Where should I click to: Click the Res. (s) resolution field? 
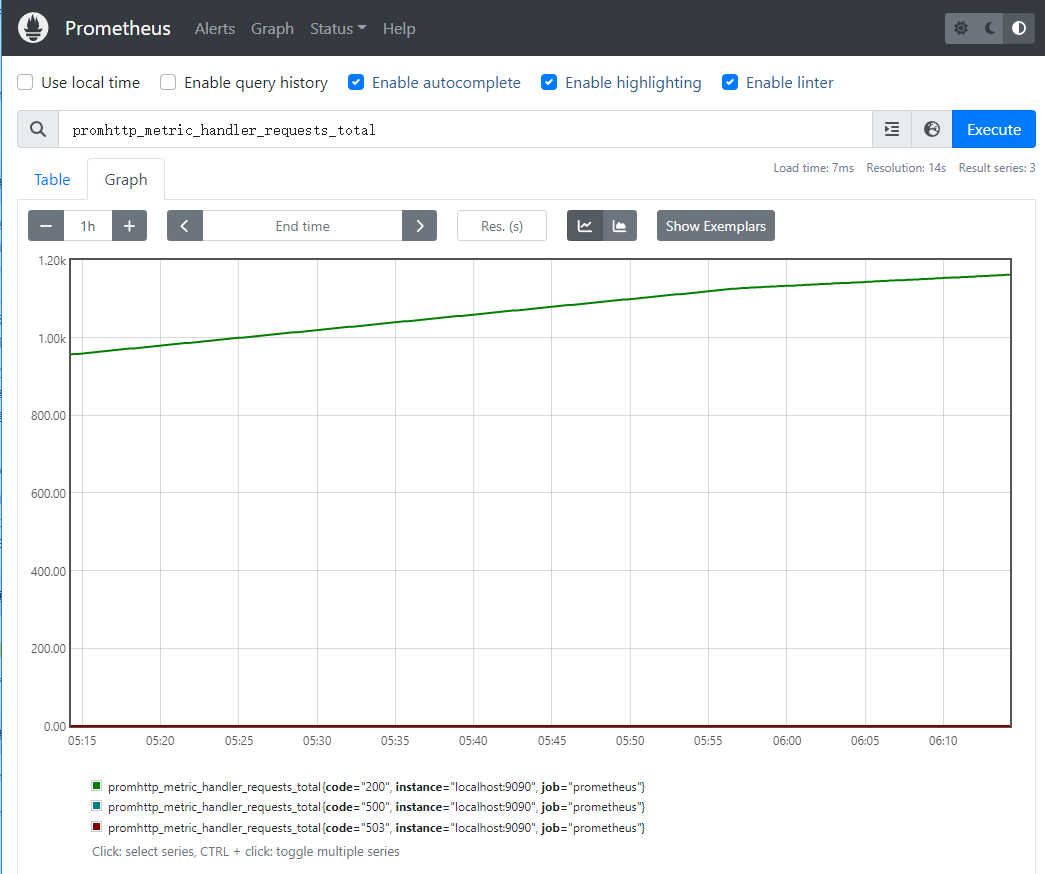click(x=502, y=226)
